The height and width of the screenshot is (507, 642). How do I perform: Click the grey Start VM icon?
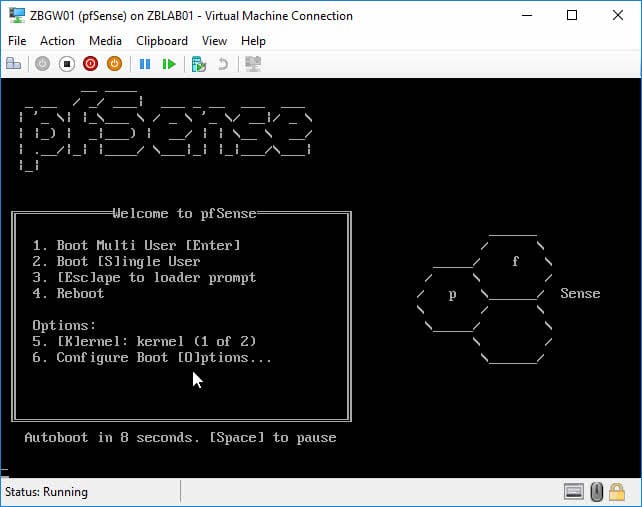[43, 64]
